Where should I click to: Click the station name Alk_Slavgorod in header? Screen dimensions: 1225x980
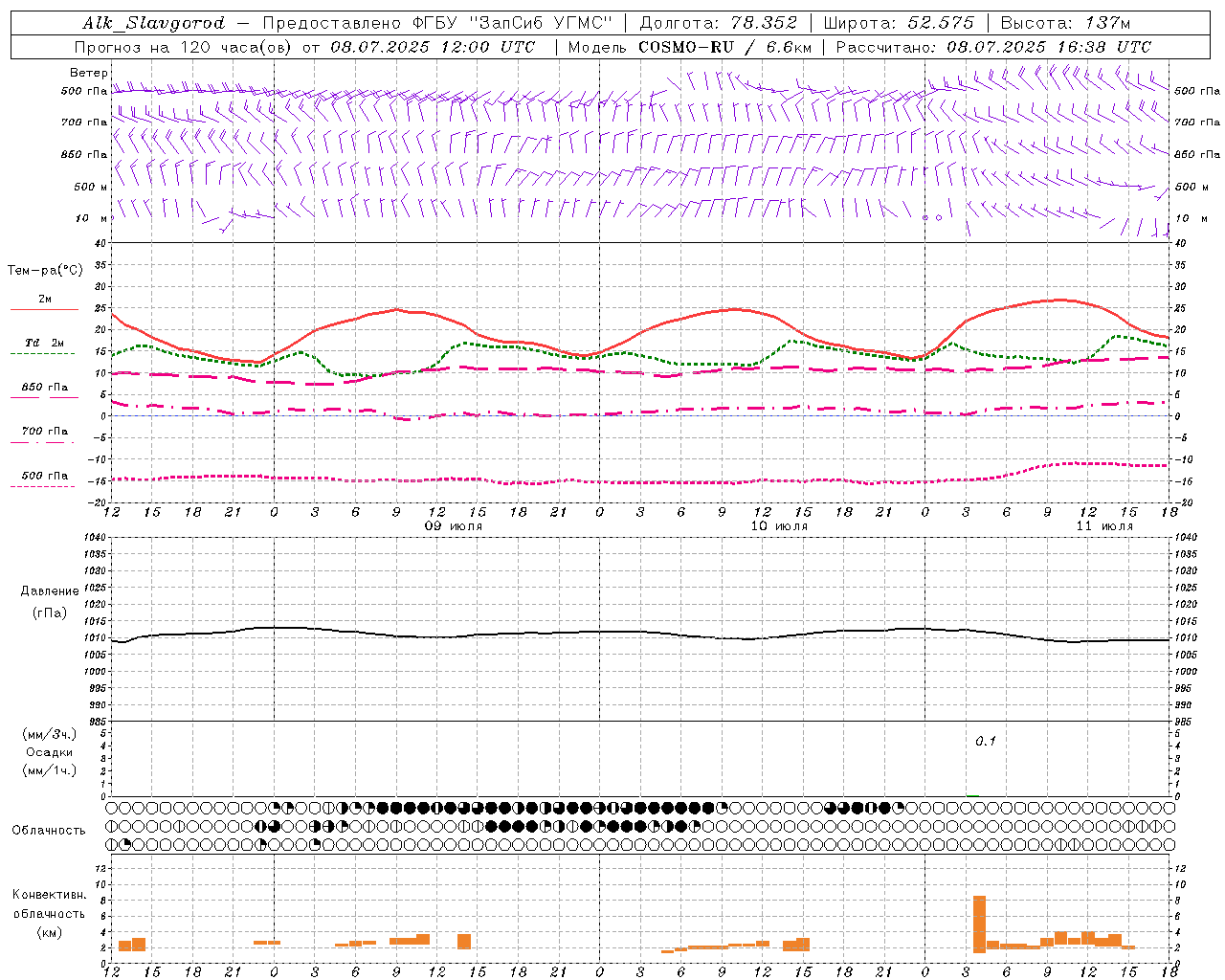tap(153, 23)
